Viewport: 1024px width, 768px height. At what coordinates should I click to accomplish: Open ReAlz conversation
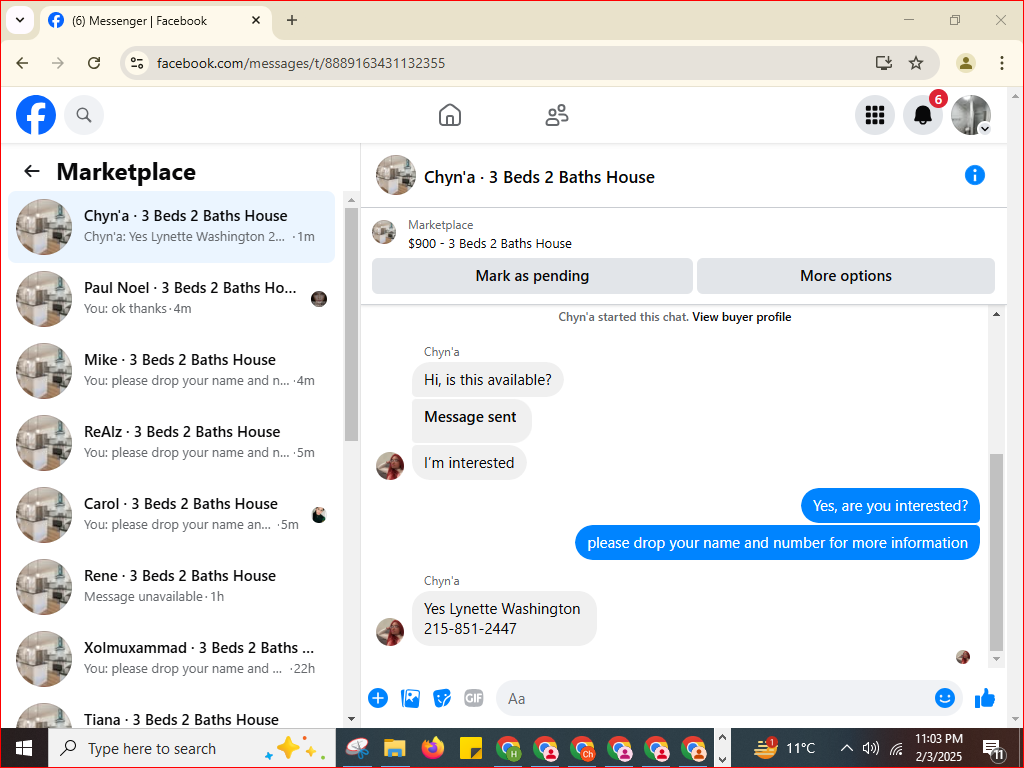[172, 442]
